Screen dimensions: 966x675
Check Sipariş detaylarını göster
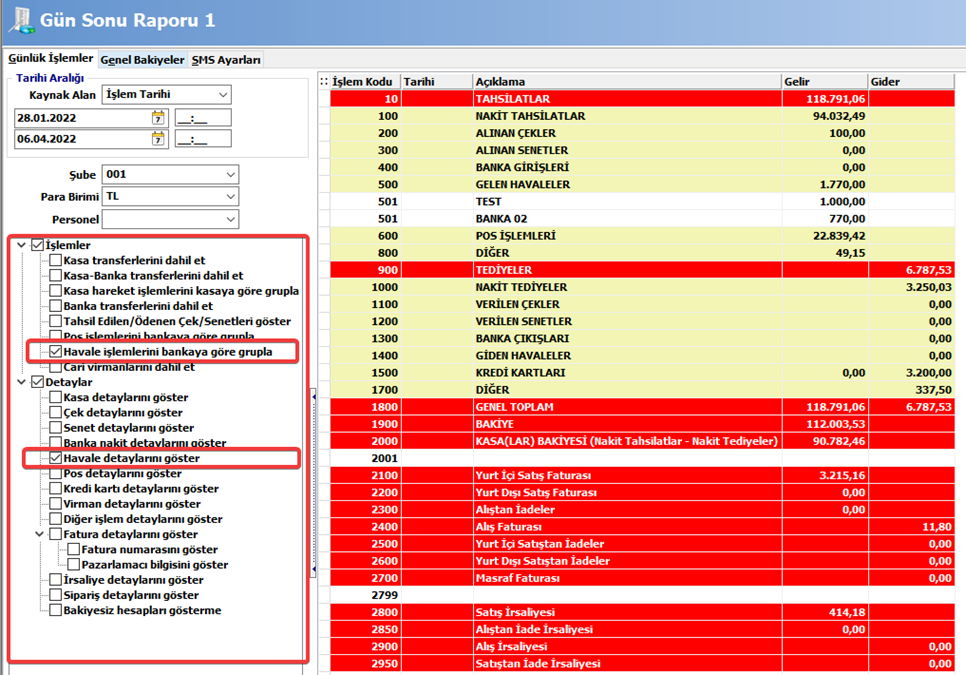[x=55, y=595]
